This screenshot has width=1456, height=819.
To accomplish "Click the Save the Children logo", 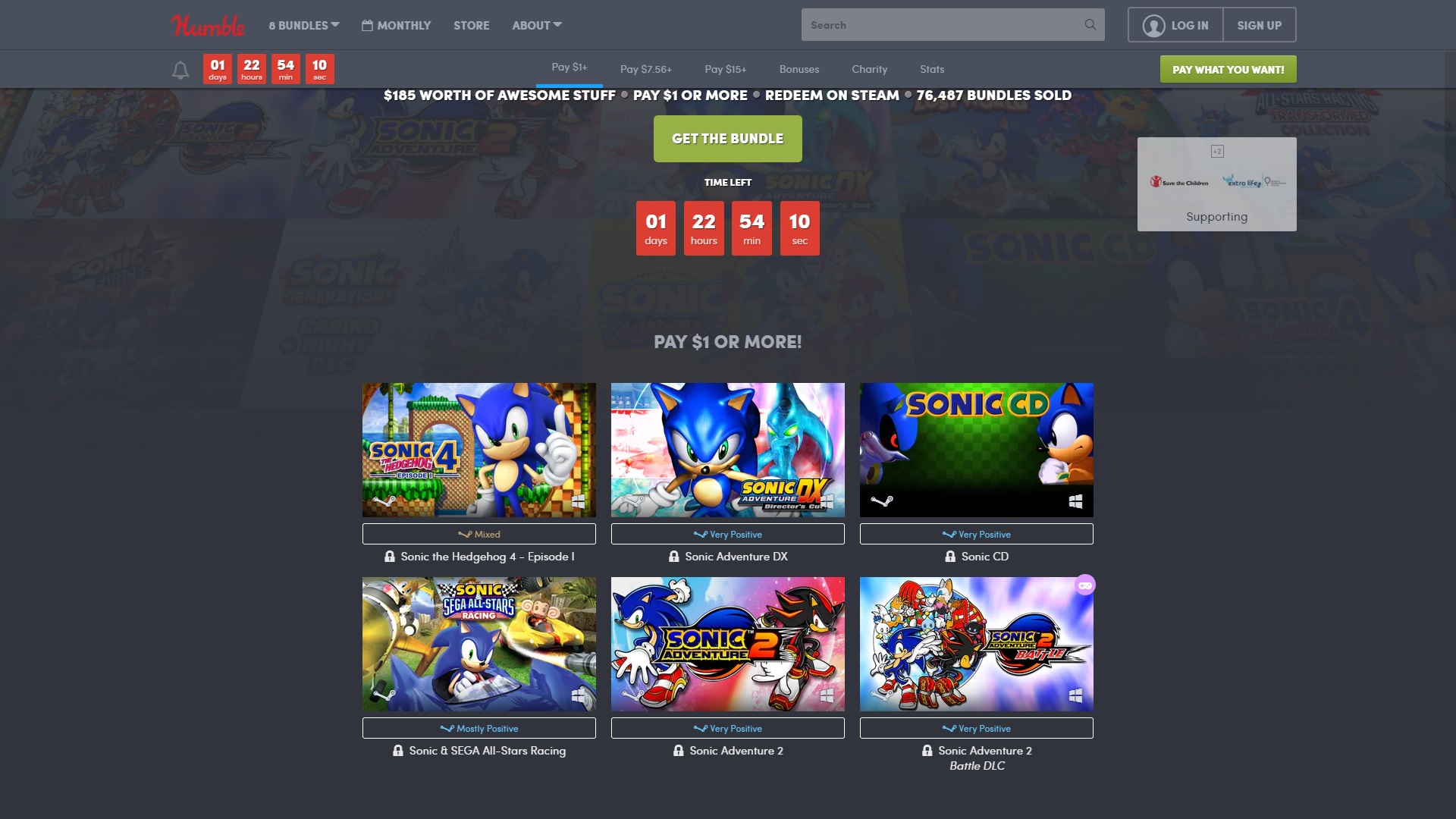I will click(1179, 182).
